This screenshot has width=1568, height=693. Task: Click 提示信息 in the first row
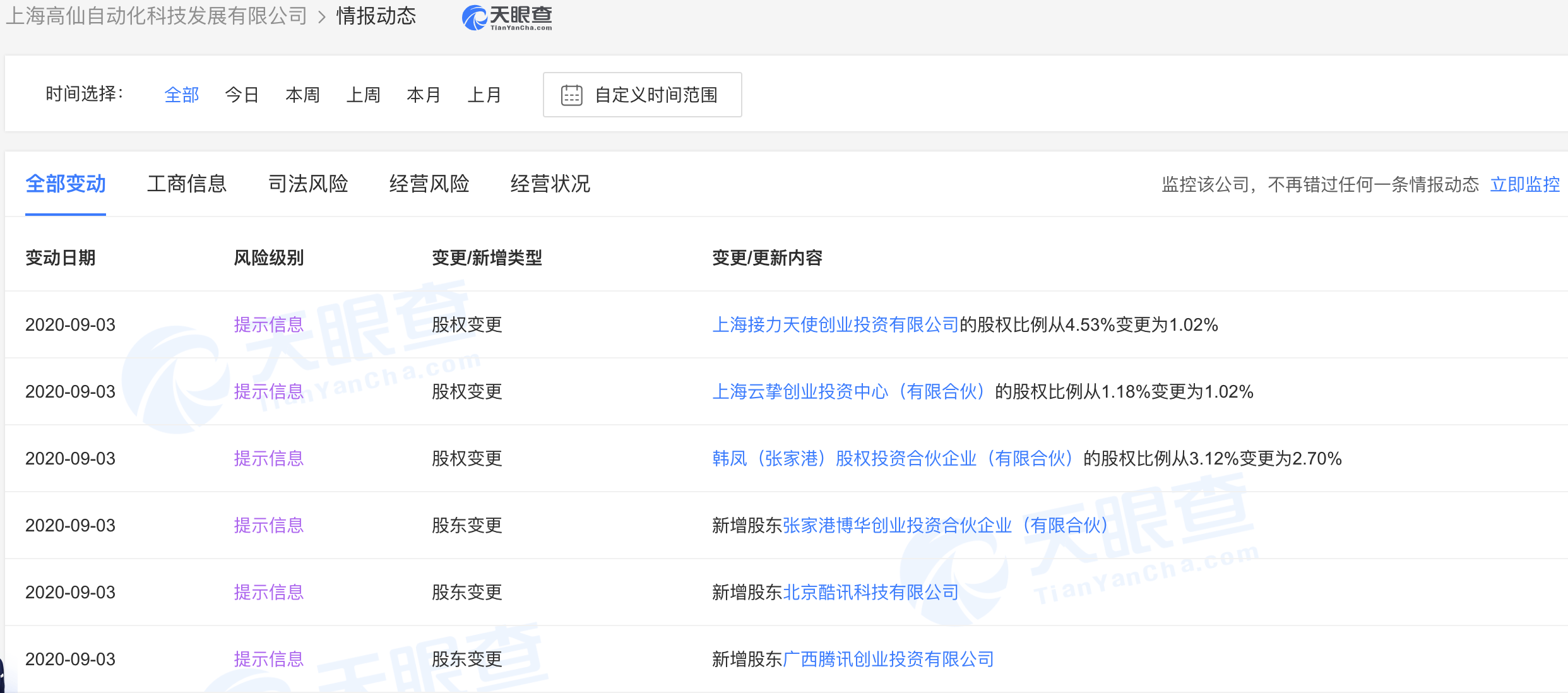pos(269,325)
